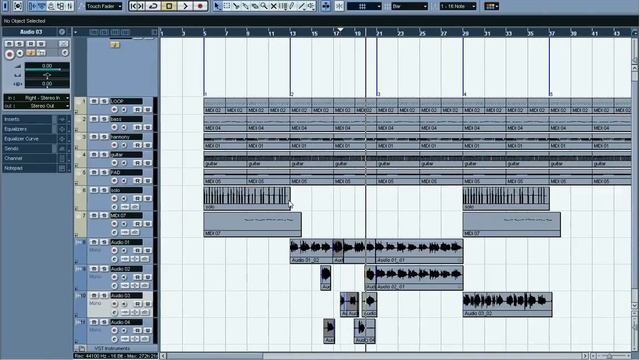Open the Touch Fader automation mode dropdown

click(x=104, y=6)
